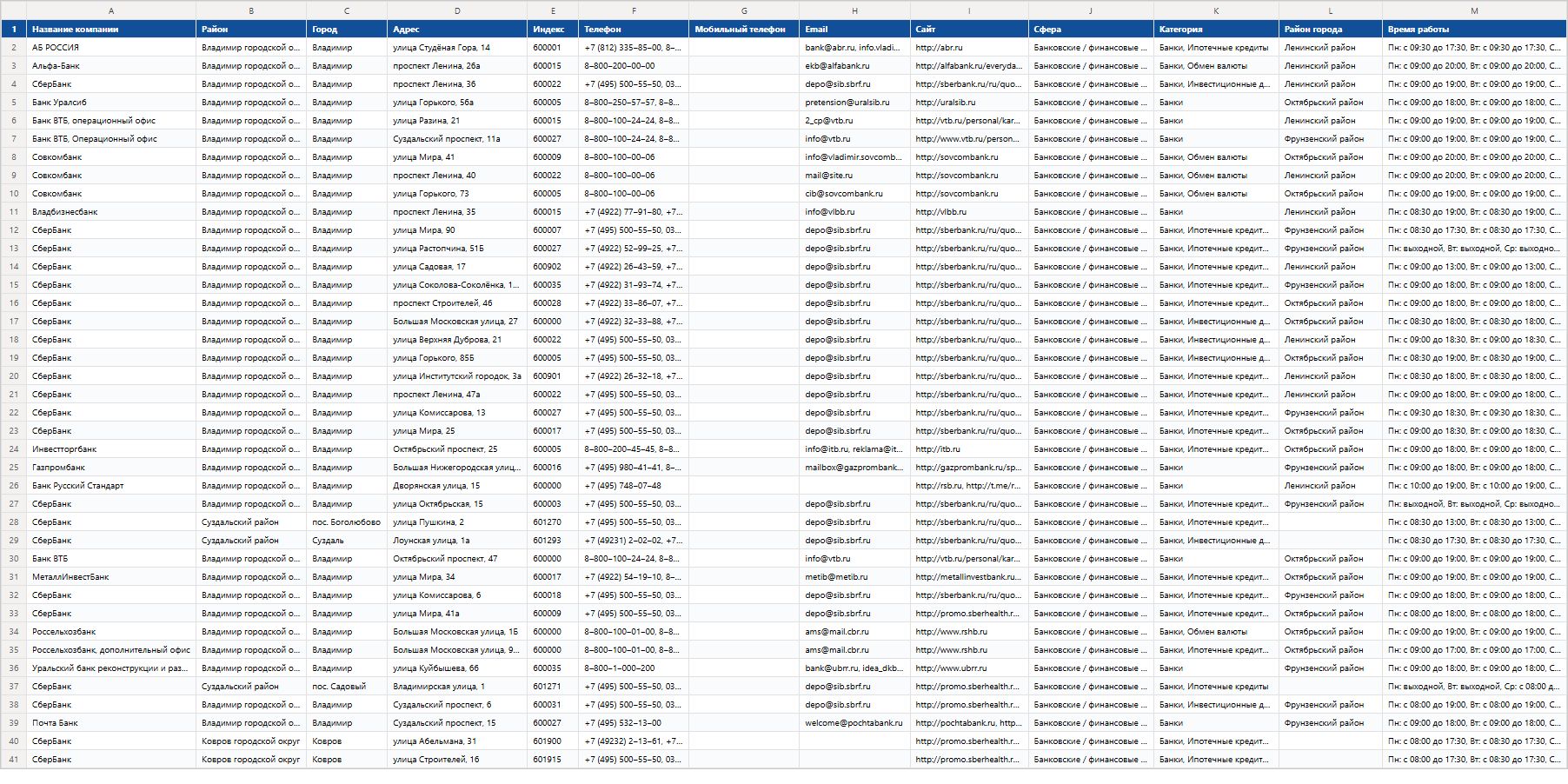1568x784 pixels.
Task: Select the 'Уральский банк реконструкции' company cell
Action: pos(111,668)
